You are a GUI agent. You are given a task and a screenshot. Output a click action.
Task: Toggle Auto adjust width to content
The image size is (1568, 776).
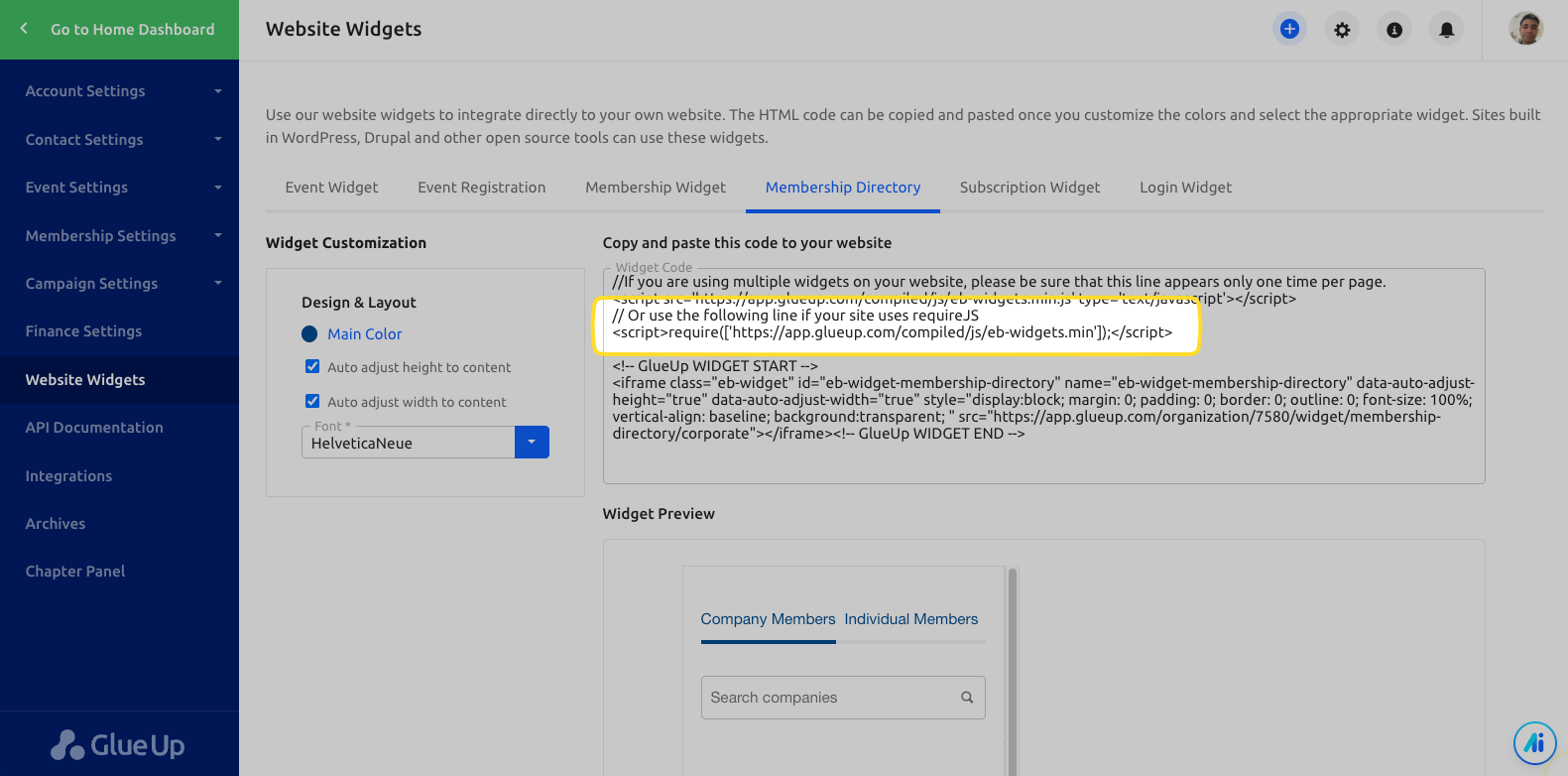point(312,401)
